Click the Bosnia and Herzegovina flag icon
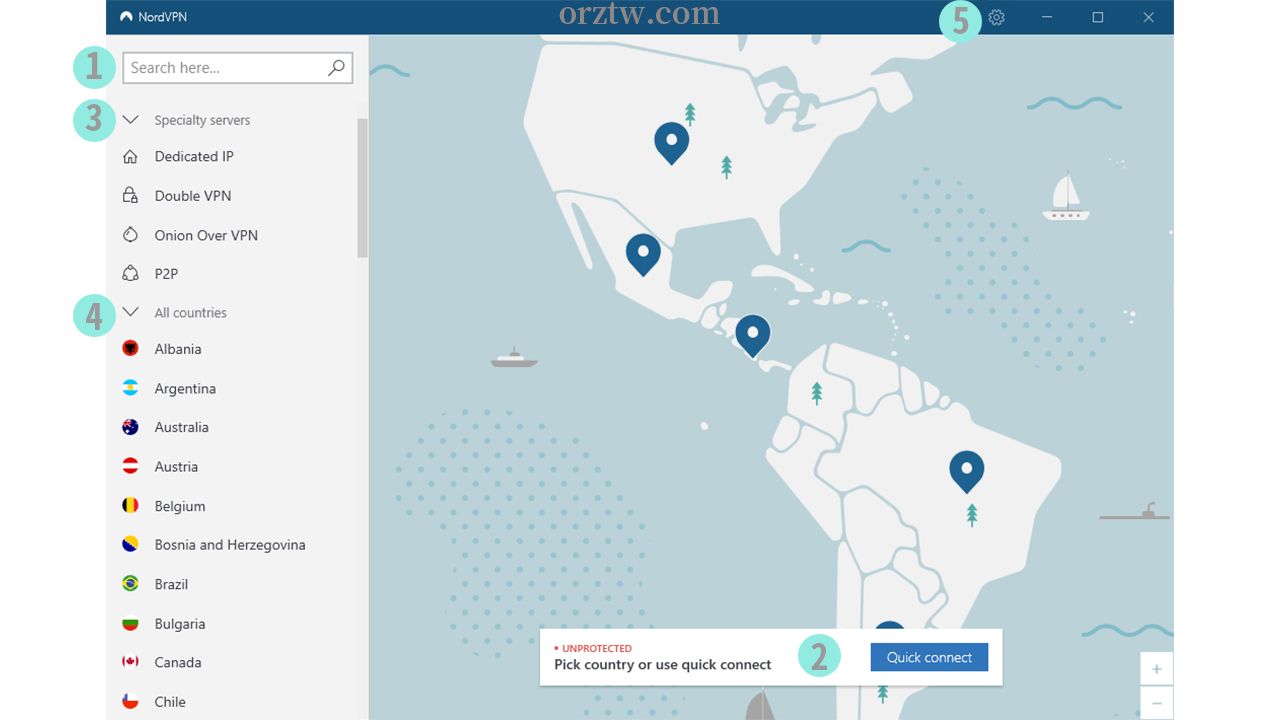1280x720 pixels. point(130,544)
